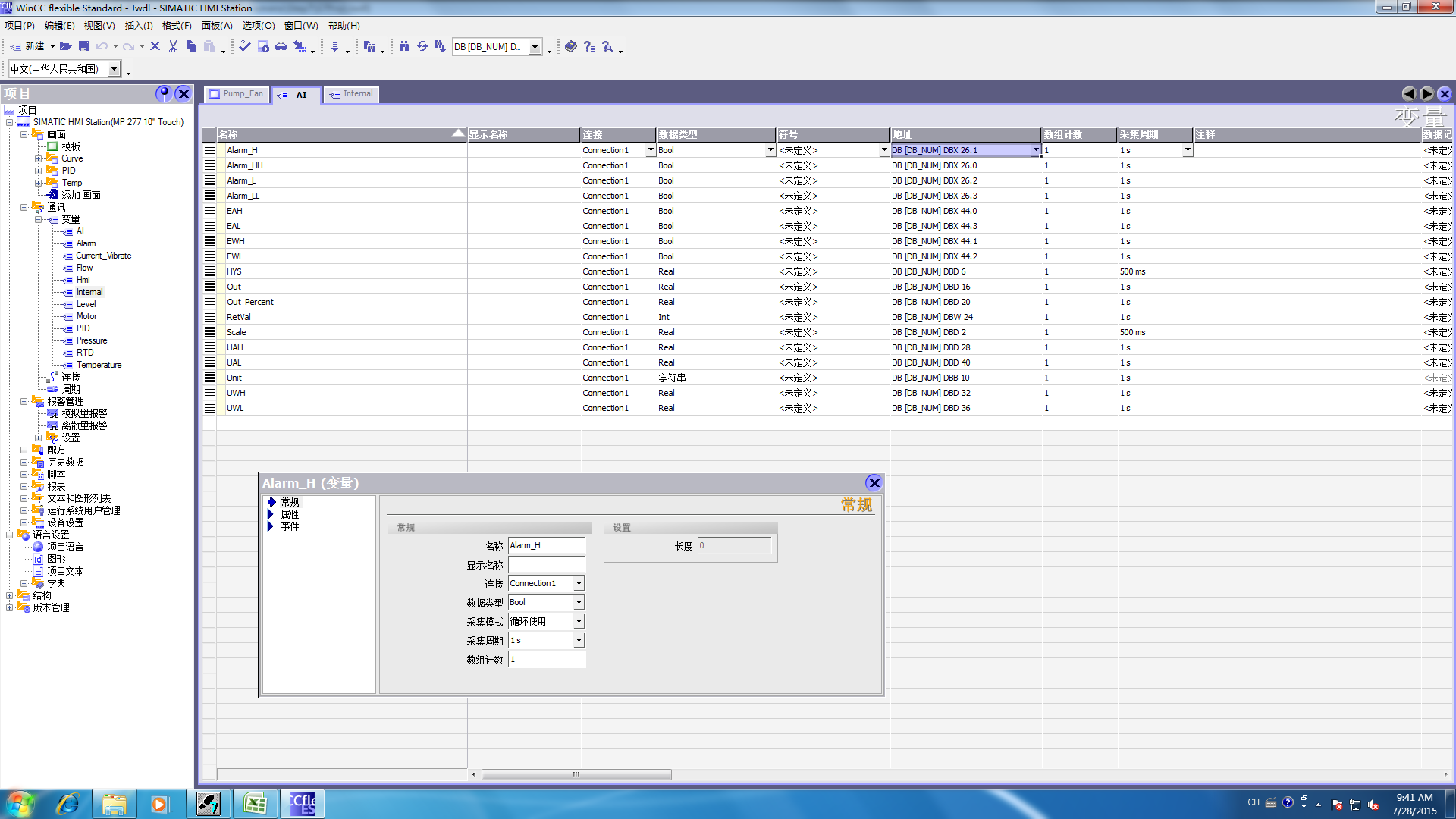1456x819 pixels.
Task: Click the horizontal scrollbar under tag table
Action: pyautogui.click(x=576, y=774)
